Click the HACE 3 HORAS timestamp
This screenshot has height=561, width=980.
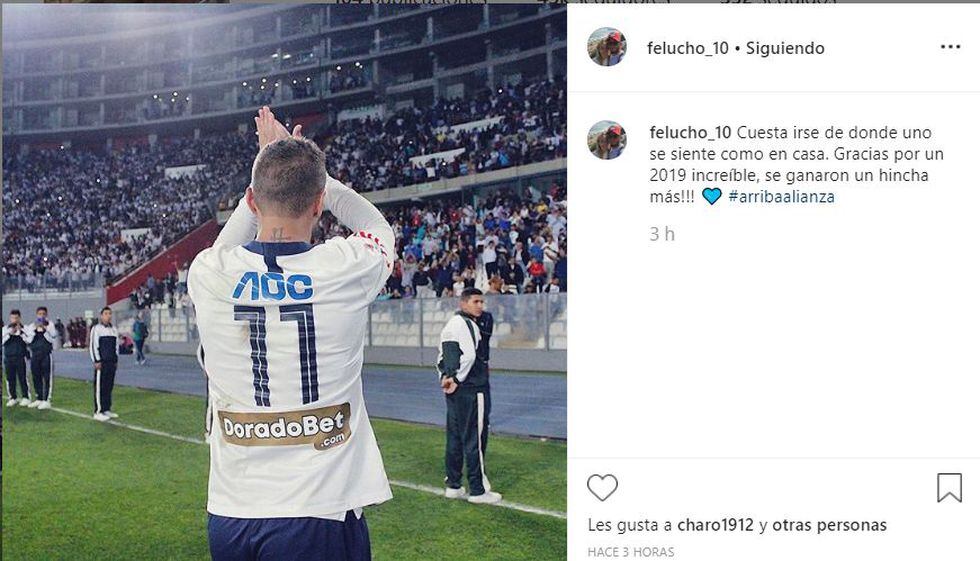[x=631, y=552]
